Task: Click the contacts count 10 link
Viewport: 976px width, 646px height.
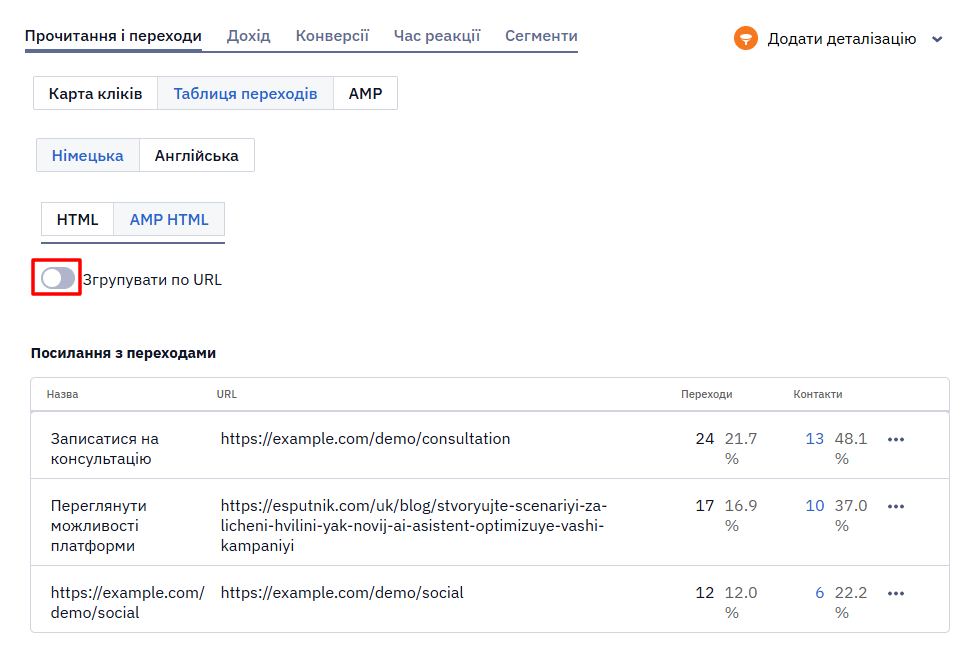Action: click(x=814, y=506)
